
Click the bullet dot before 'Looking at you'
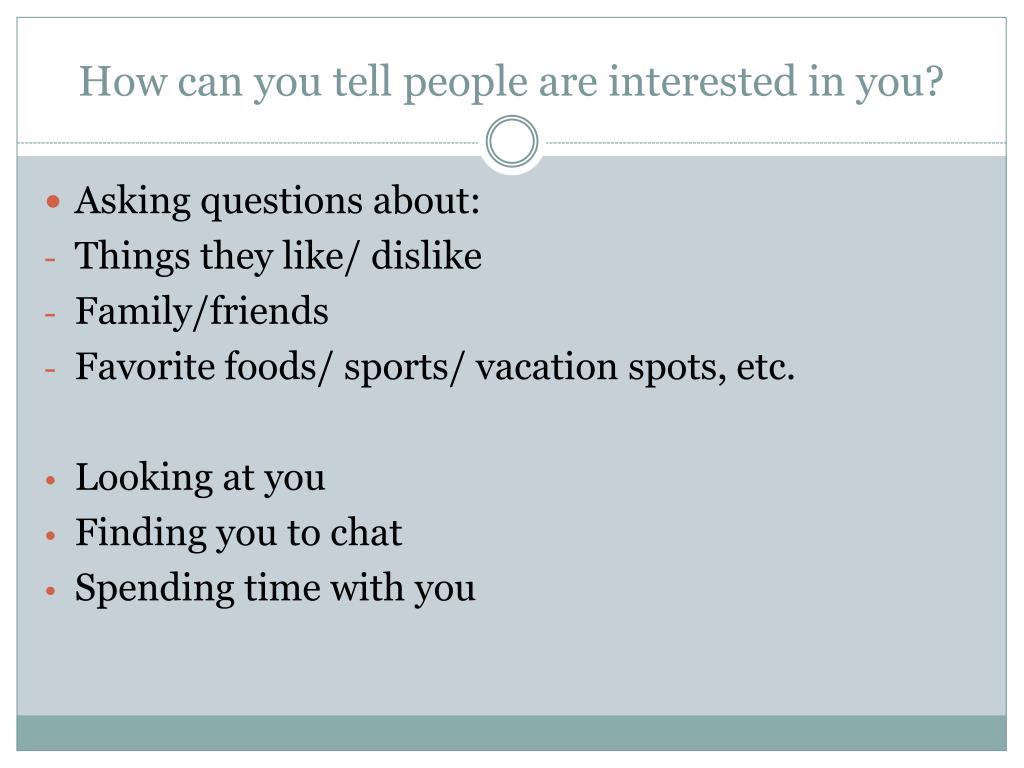pos(52,481)
